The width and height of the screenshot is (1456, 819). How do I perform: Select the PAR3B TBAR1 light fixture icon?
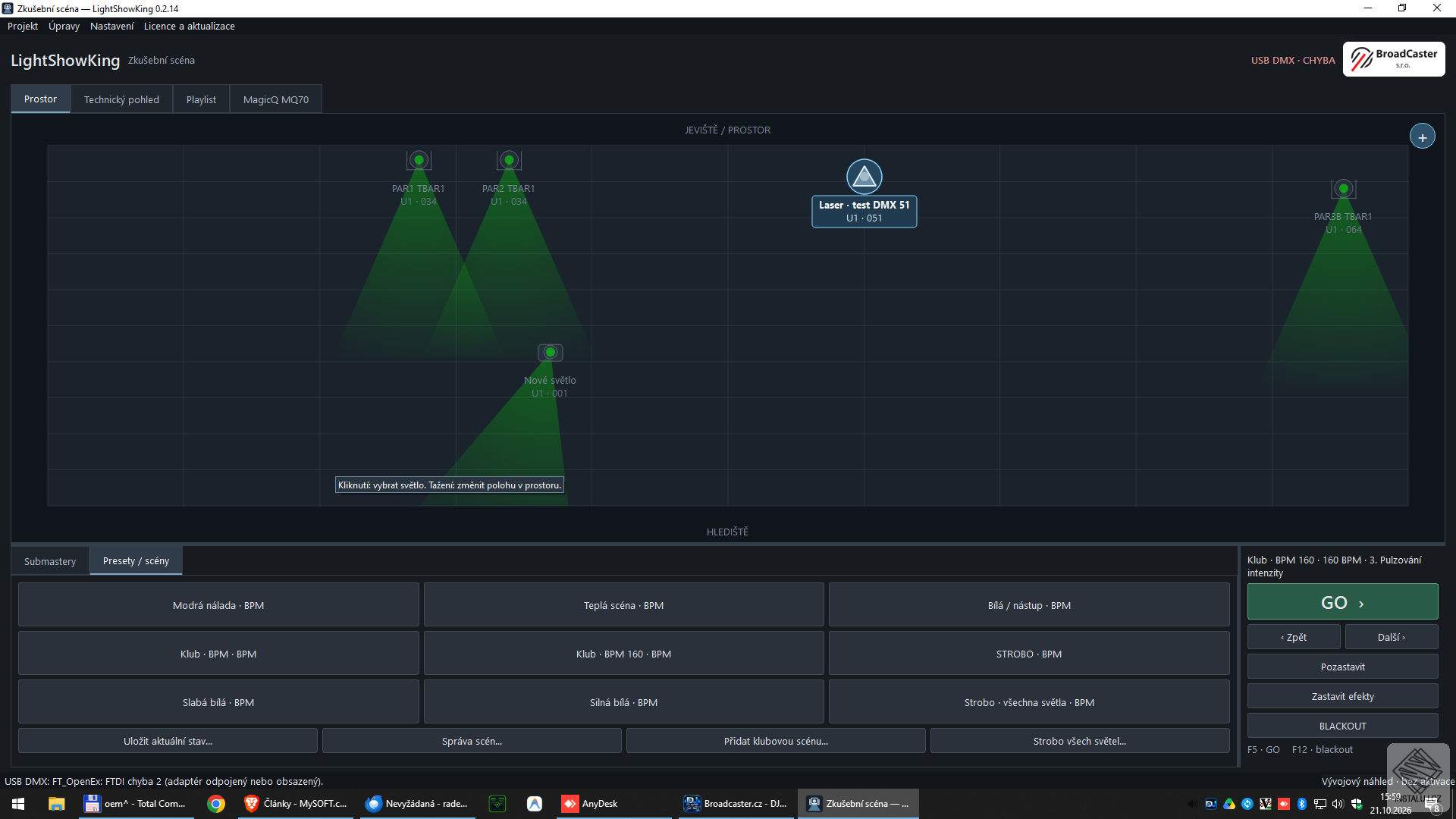[1343, 188]
